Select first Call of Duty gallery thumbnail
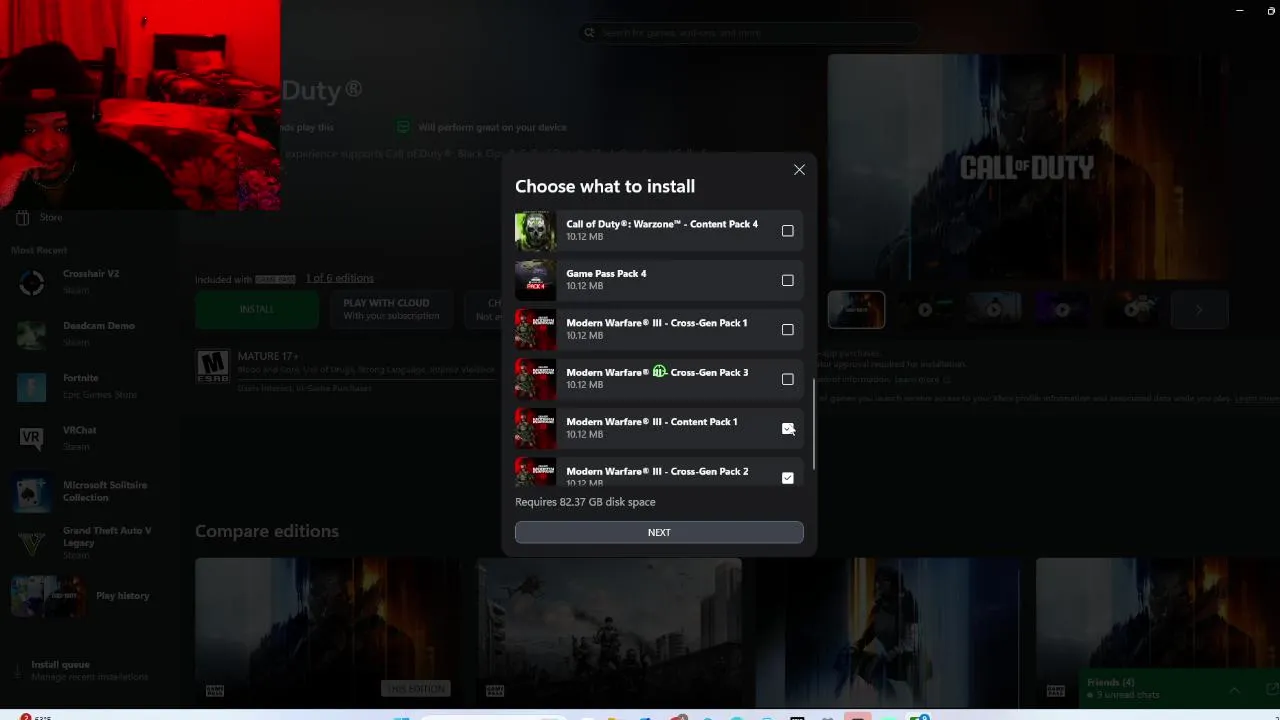 856,310
